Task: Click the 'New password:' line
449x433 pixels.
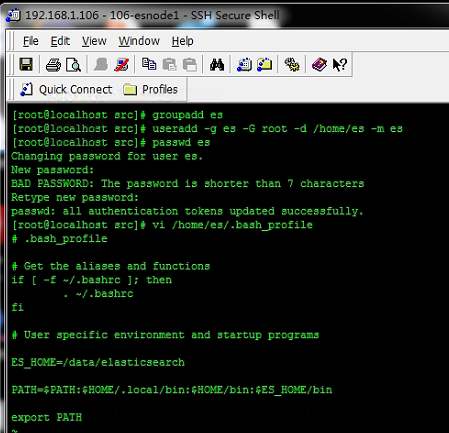Action: pos(52,170)
